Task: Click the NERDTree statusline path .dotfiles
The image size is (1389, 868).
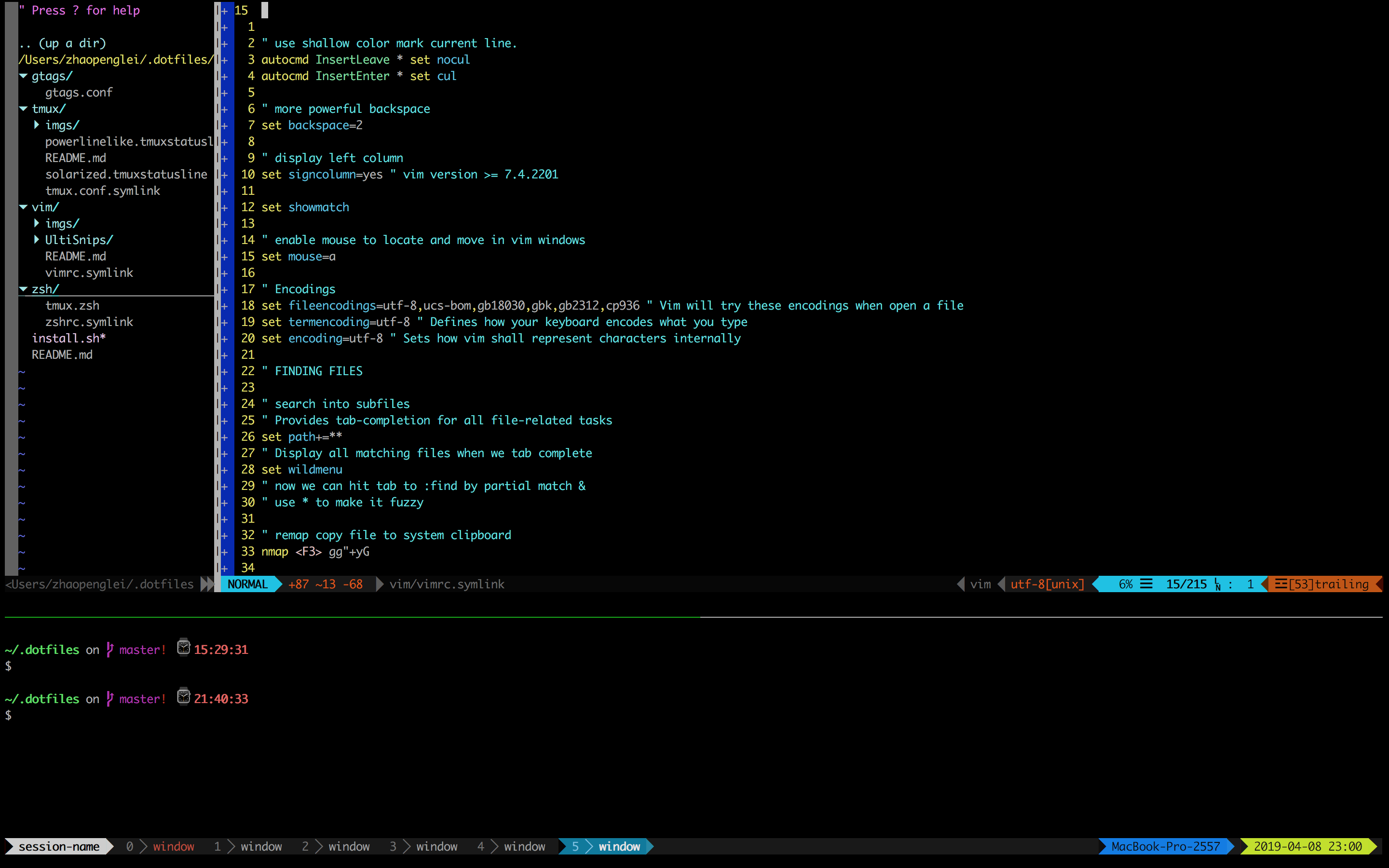Action: [x=100, y=584]
